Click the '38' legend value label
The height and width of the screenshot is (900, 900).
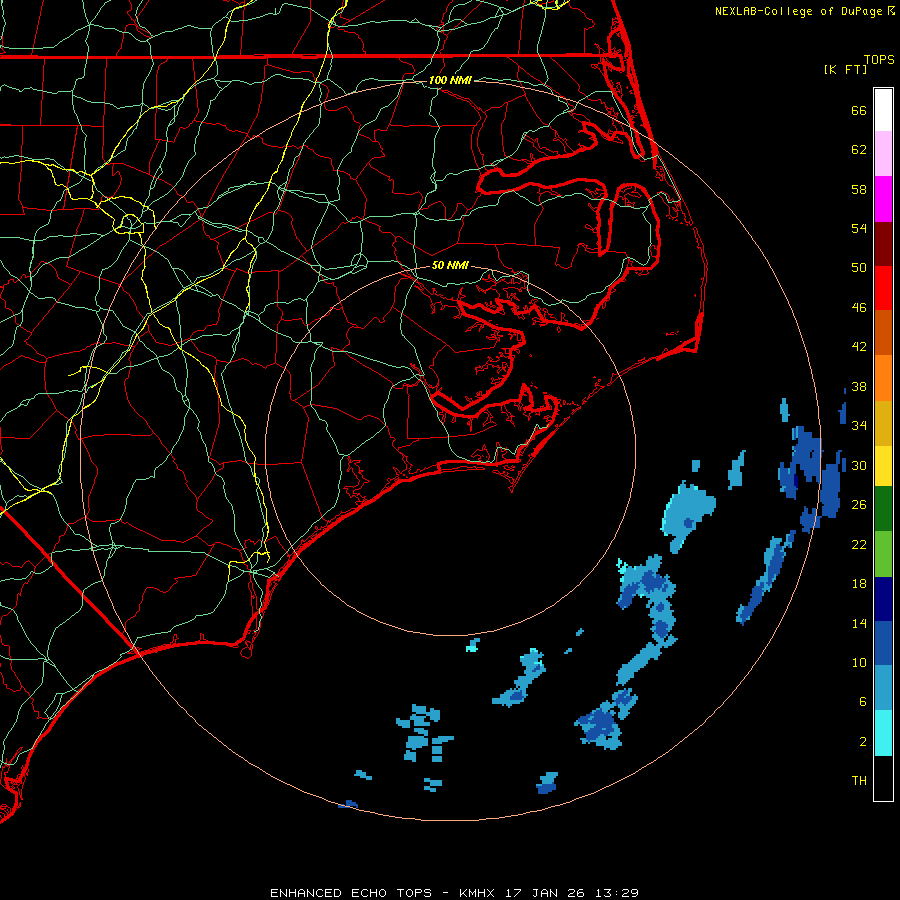click(859, 386)
